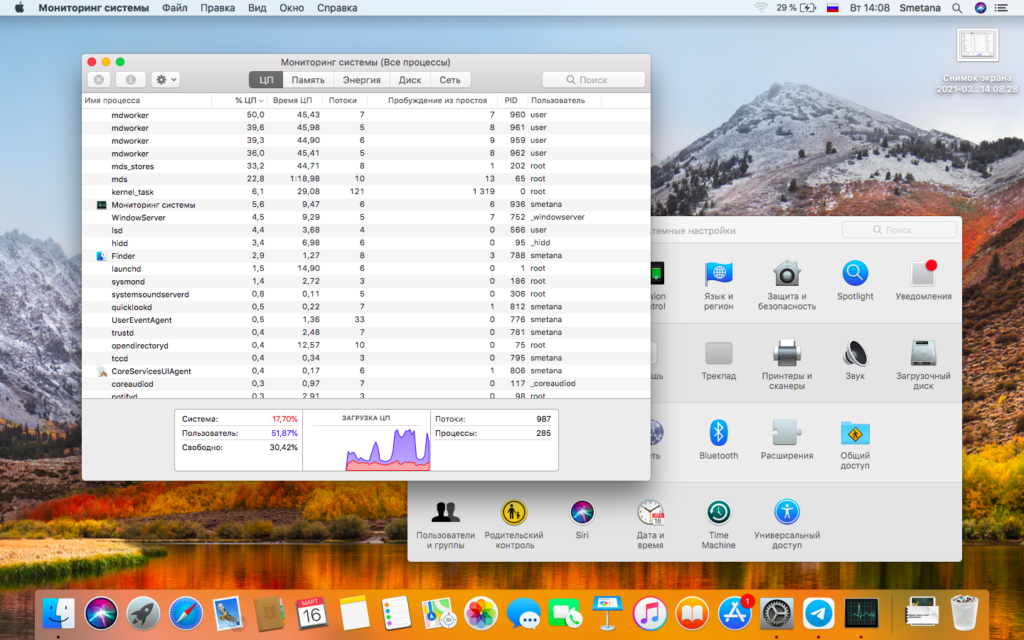Select the mds_stores process row
The image size is (1024, 640).
tap(366, 166)
